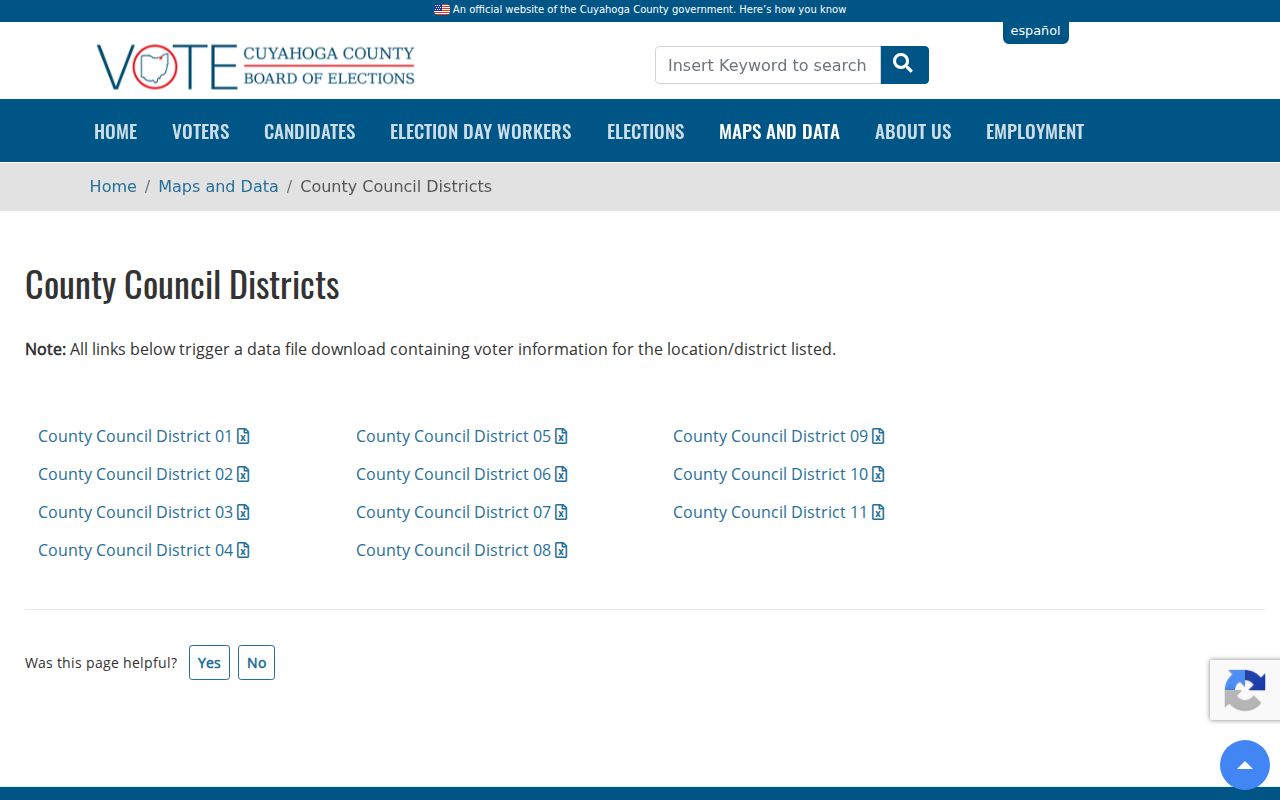1280x800 pixels.
Task: Open the Election Day Workers menu
Action: click(481, 131)
